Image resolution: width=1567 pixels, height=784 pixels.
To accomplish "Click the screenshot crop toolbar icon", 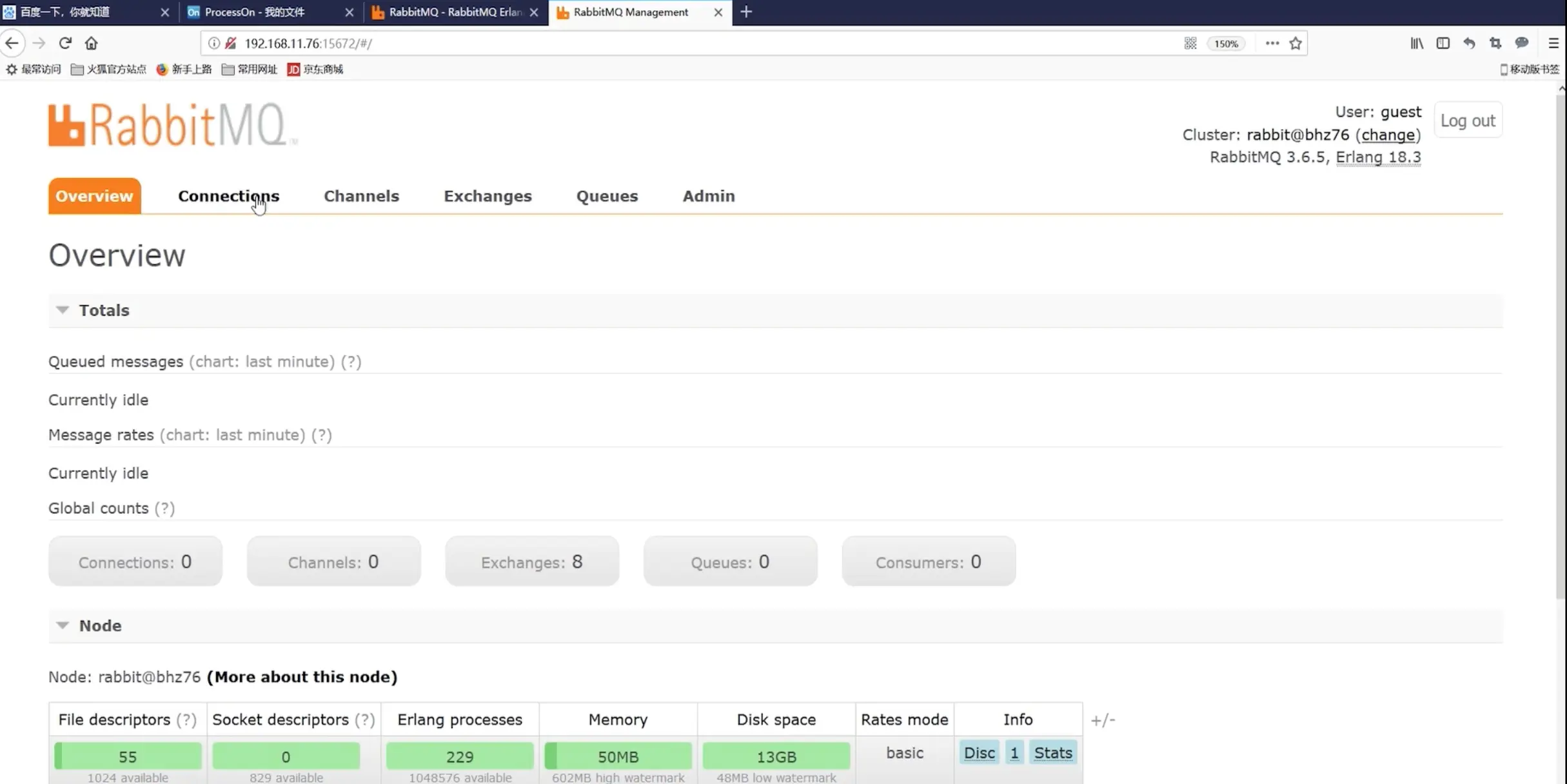I will [1495, 43].
